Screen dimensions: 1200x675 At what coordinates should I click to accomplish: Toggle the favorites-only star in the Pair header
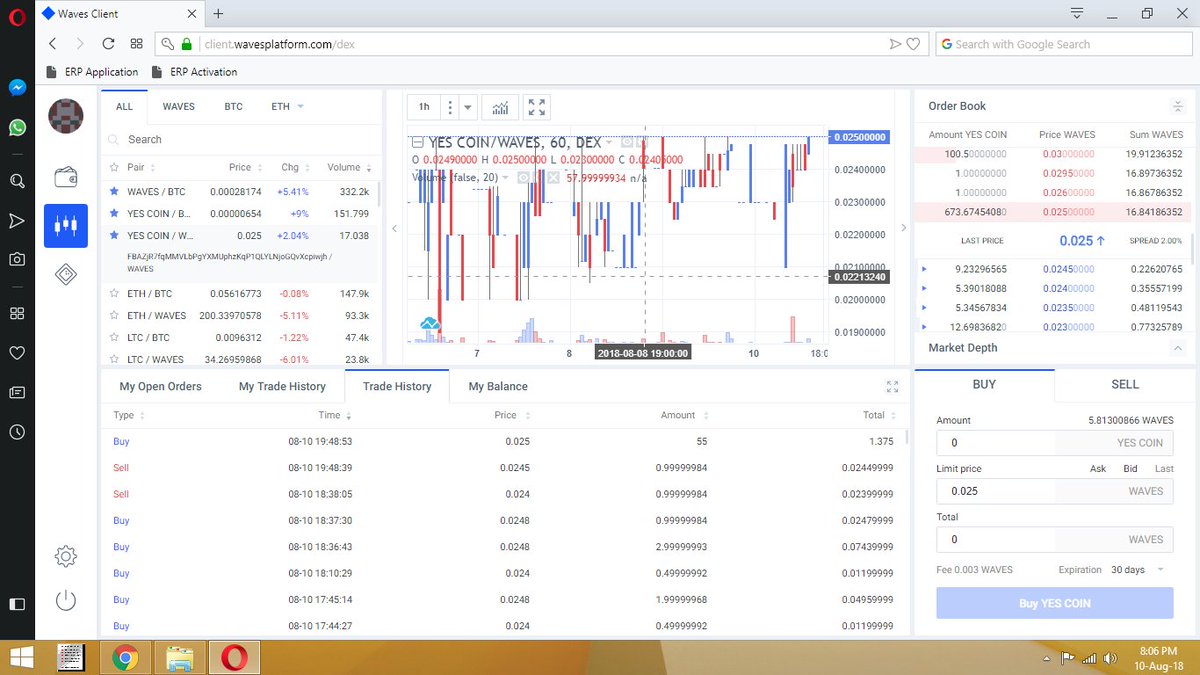pyautogui.click(x=114, y=167)
